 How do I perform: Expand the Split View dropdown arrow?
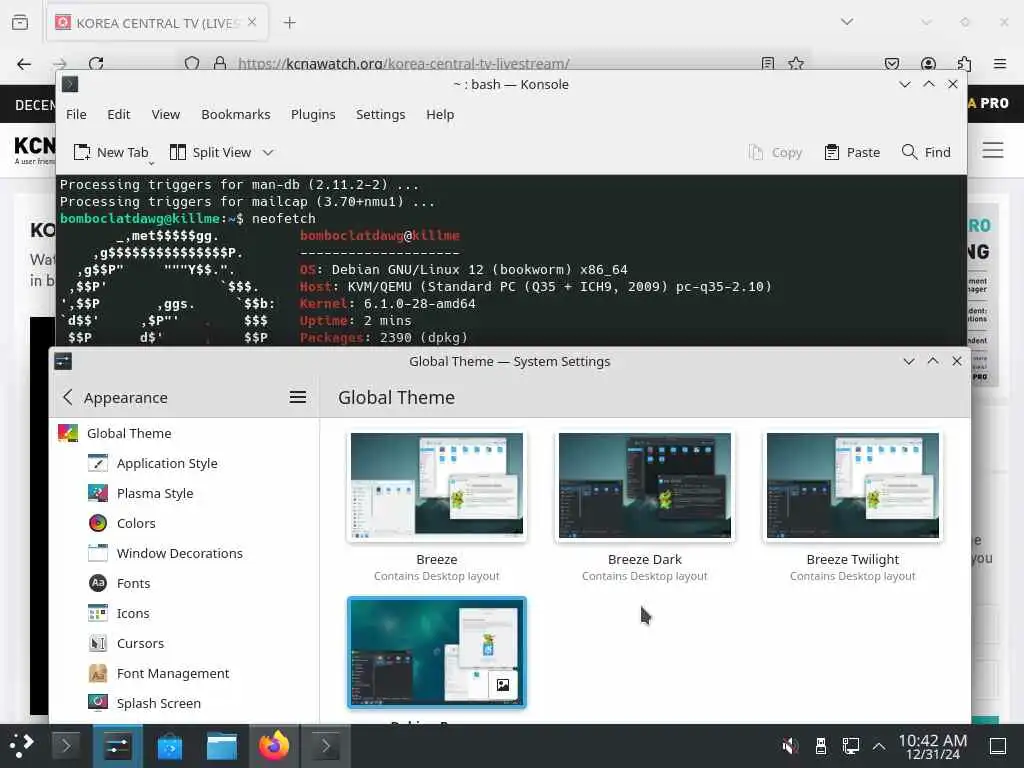pos(268,152)
